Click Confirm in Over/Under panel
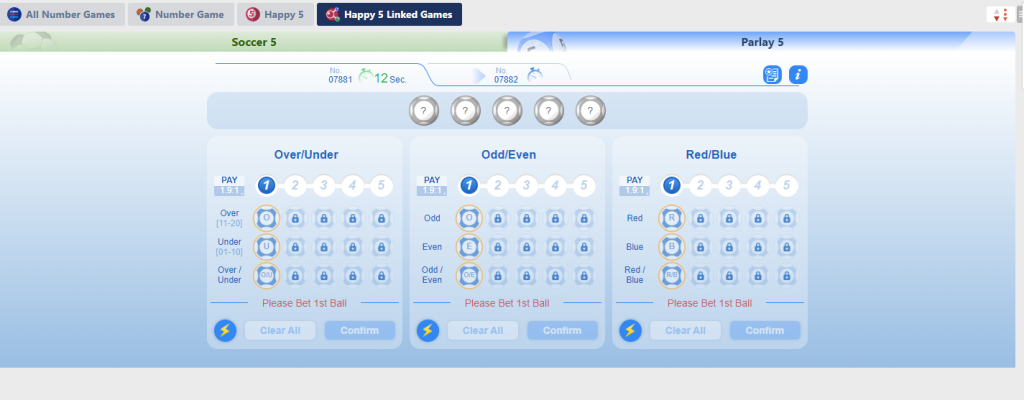The width and height of the screenshot is (1024, 400). coord(360,330)
